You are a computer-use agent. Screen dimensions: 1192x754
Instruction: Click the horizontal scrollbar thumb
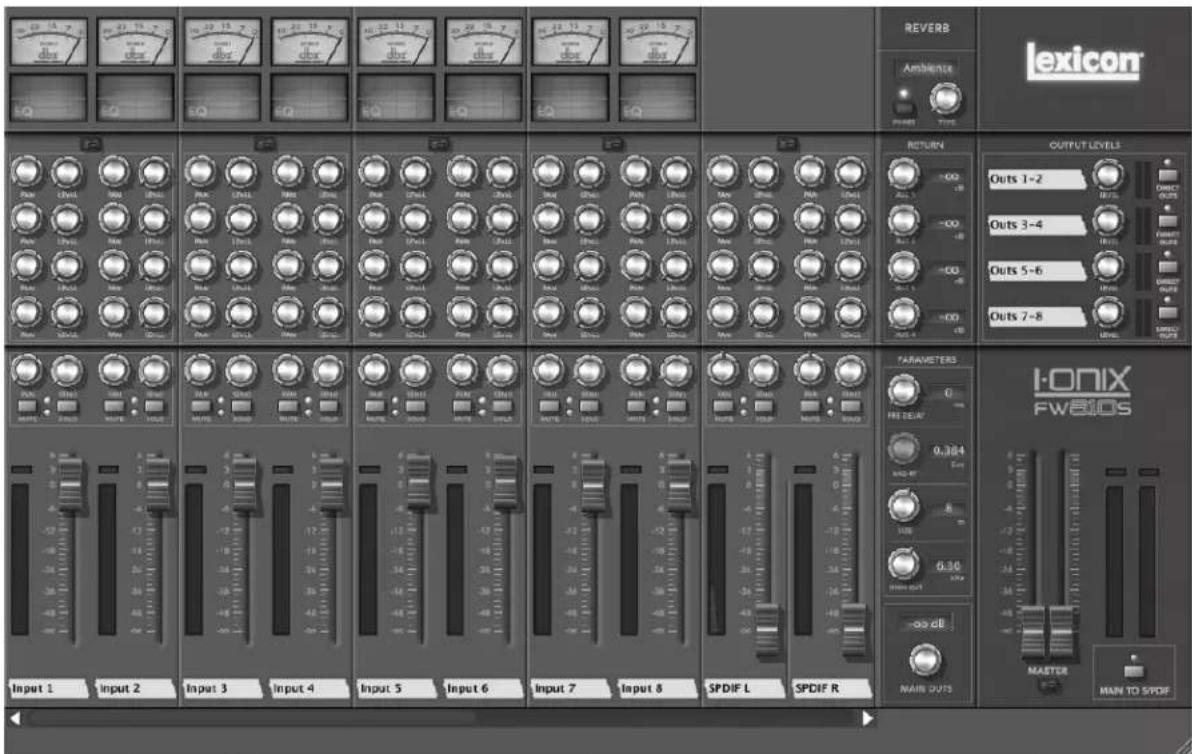(x=252, y=718)
